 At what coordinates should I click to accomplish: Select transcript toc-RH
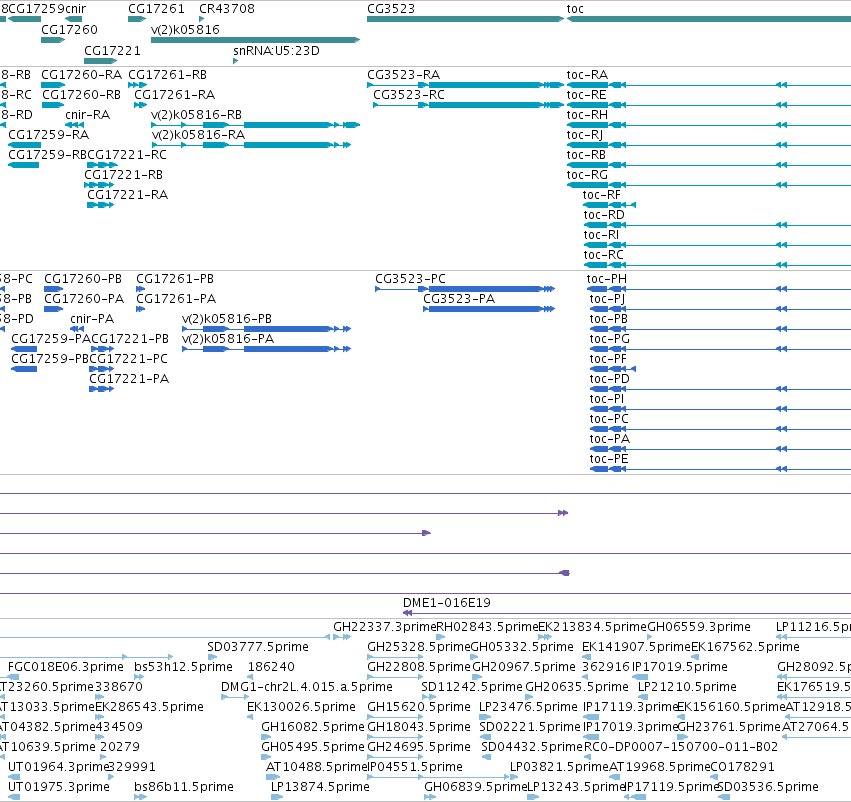coord(709,125)
